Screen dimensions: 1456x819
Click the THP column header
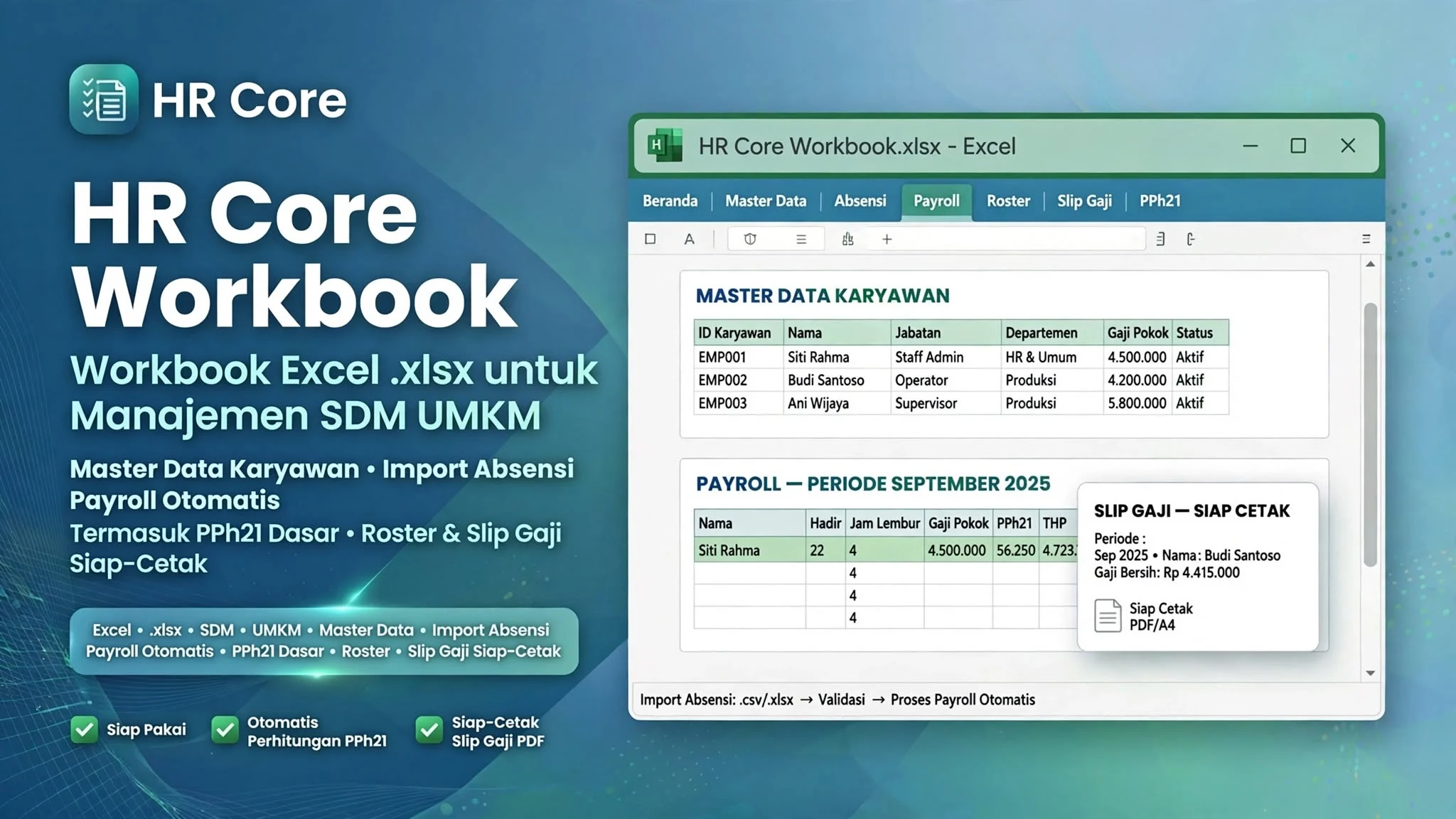point(1058,523)
